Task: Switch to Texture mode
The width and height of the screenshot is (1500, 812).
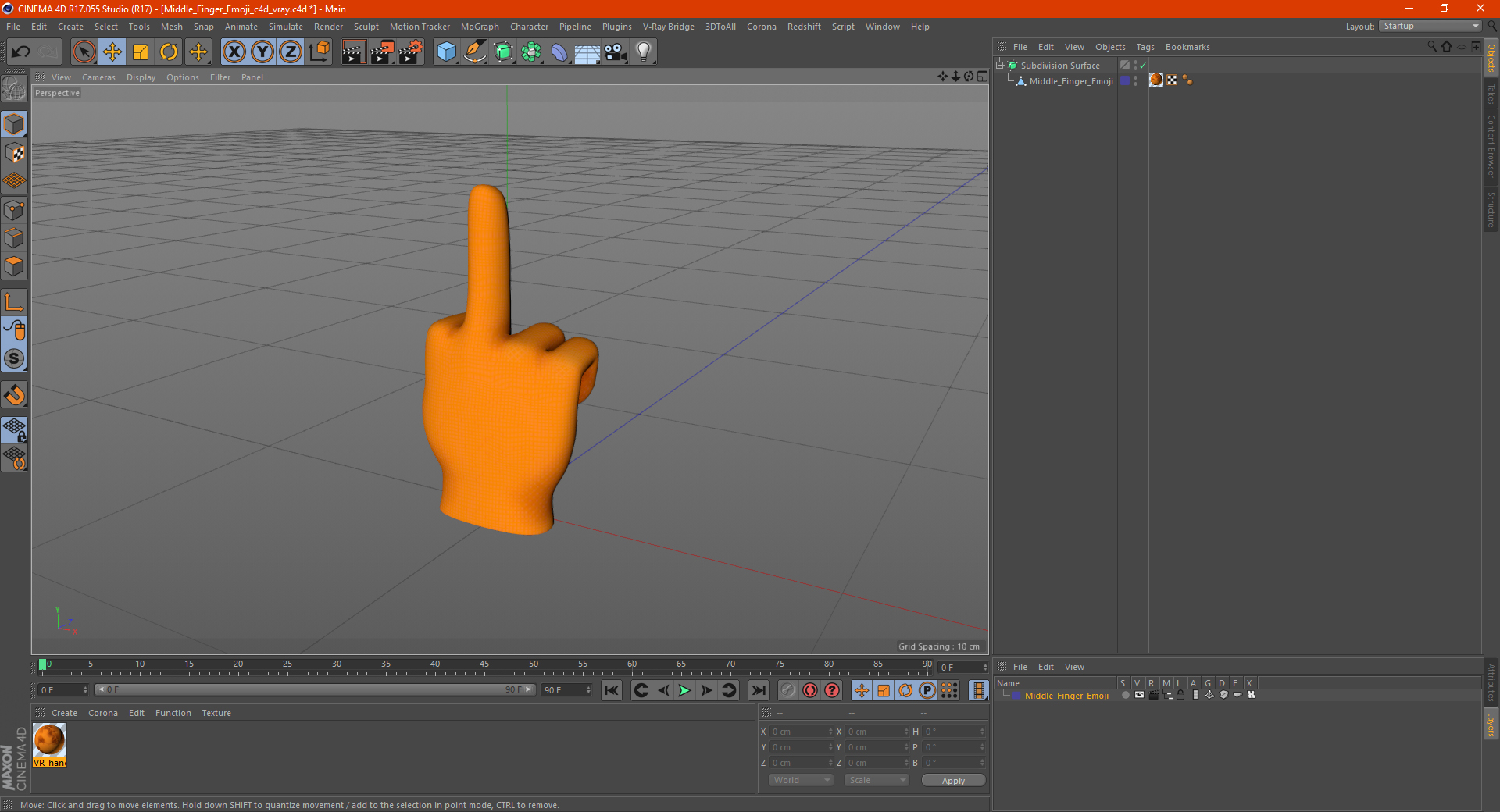Action: point(14,152)
